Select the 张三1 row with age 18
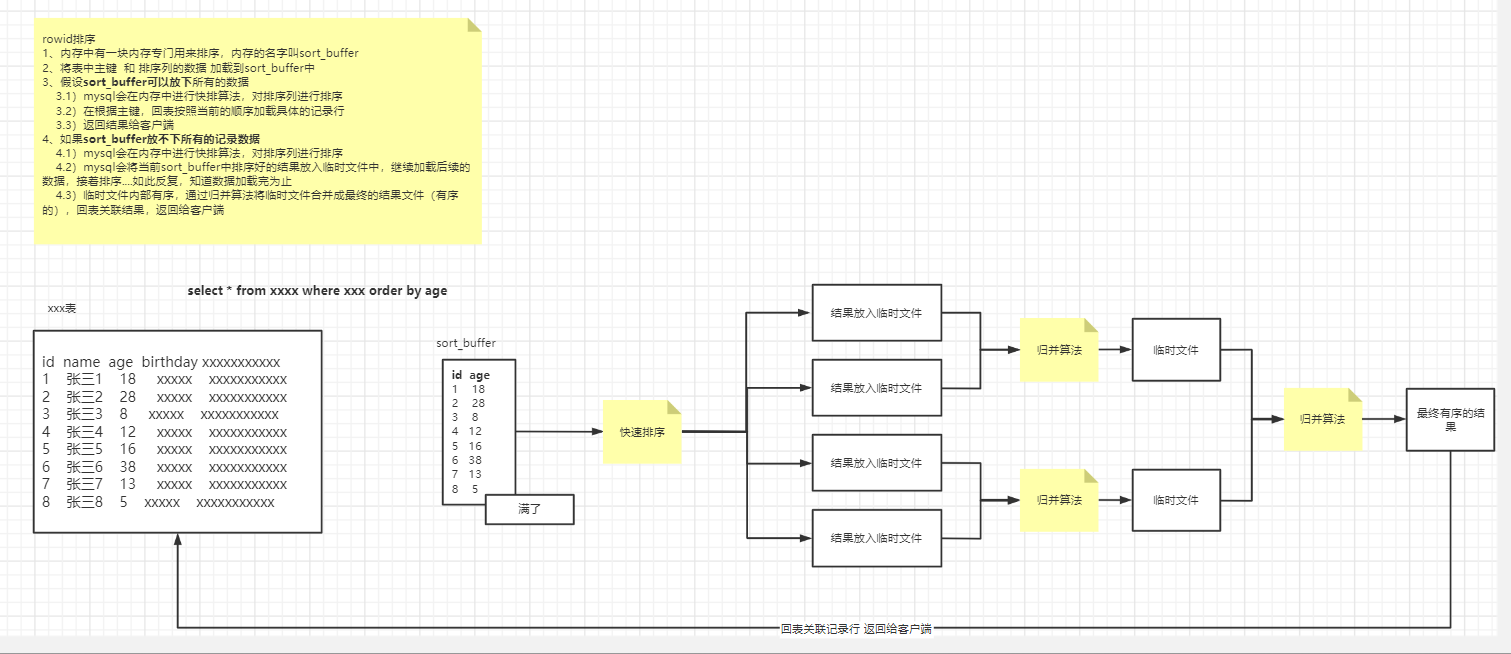Viewport: 1511px width, 654px height. (164, 379)
